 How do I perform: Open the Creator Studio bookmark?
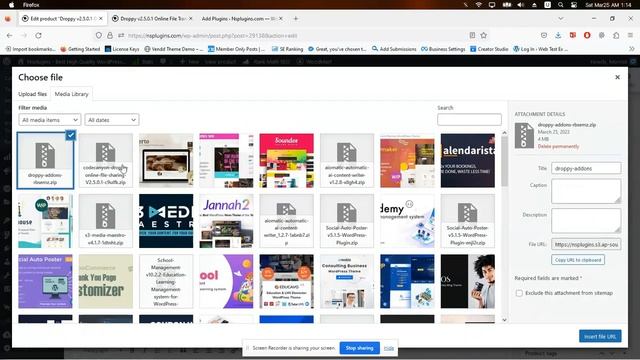[x=489, y=49]
